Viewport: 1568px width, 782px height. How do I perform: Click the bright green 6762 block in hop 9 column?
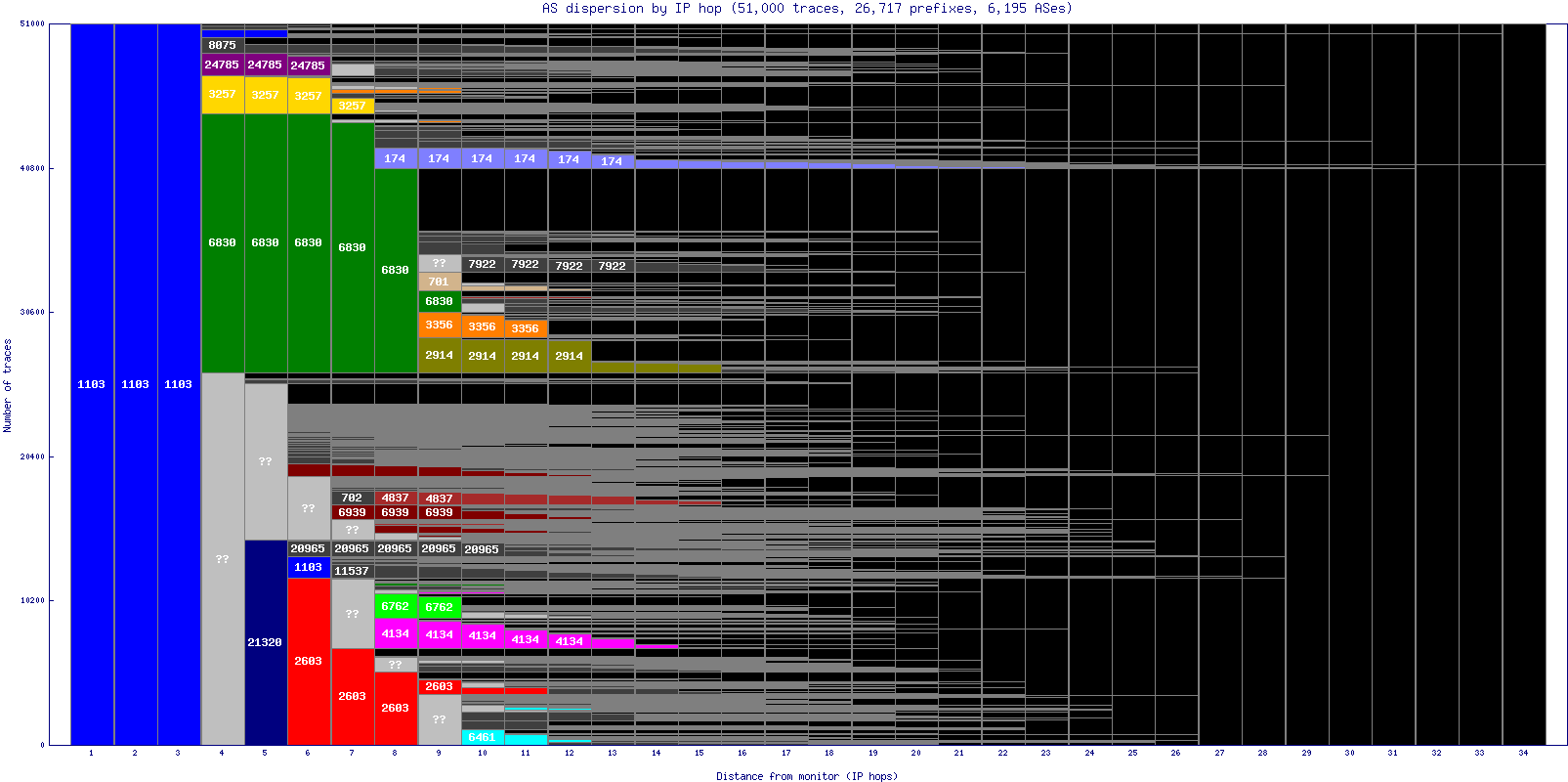coord(439,607)
